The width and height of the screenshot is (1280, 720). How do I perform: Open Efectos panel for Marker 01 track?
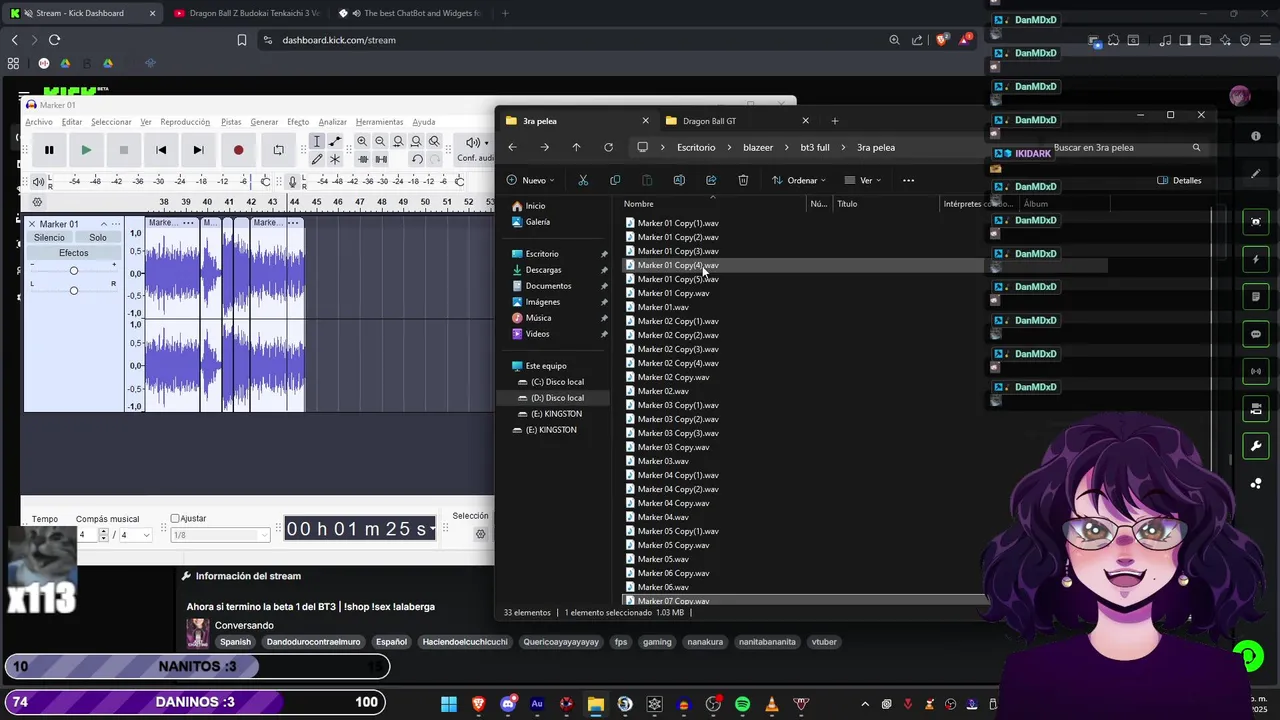tap(73, 253)
